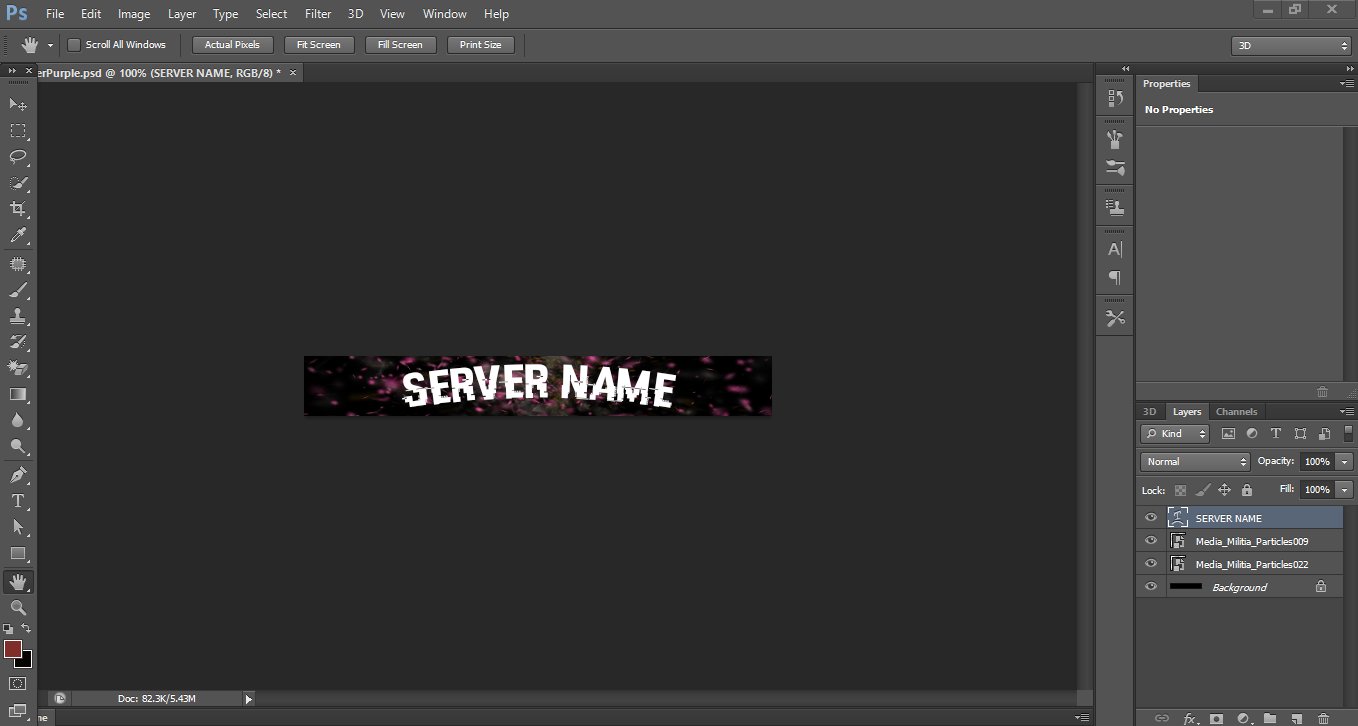Select the Gradient tool
The width and height of the screenshot is (1358, 726).
tap(18, 395)
